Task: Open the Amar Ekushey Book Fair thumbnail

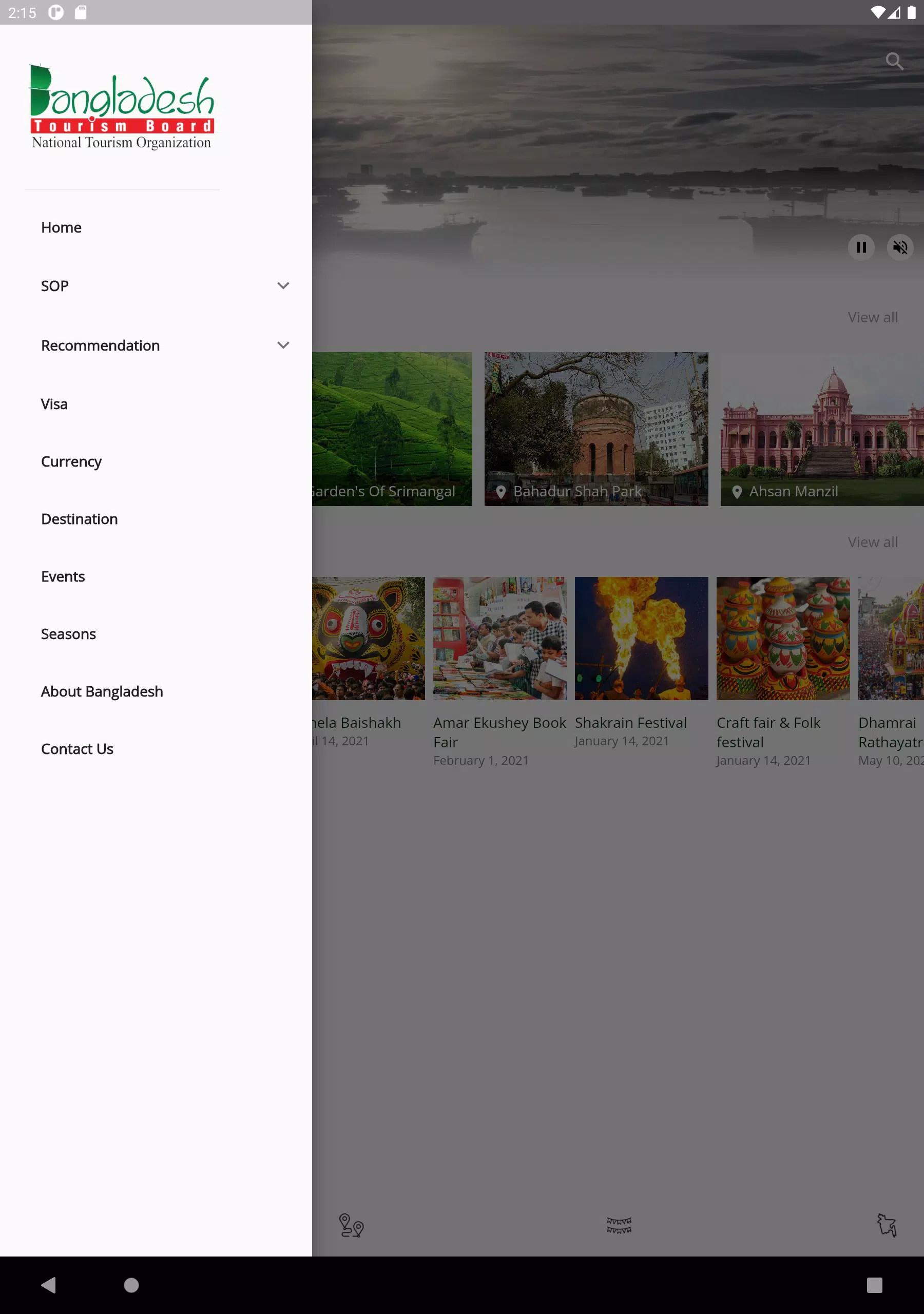Action: [x=500, y=638]
